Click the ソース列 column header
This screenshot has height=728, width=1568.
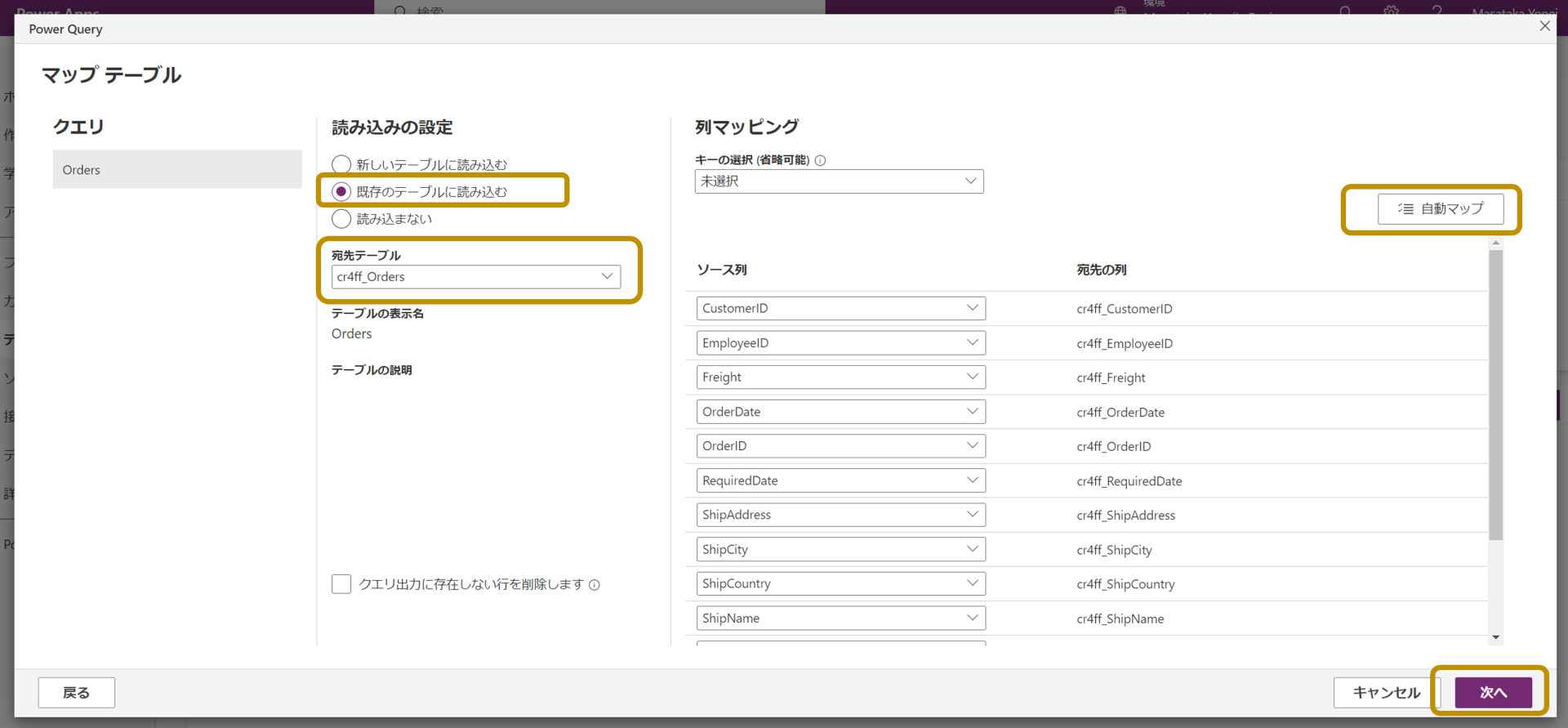coord(721,270)
